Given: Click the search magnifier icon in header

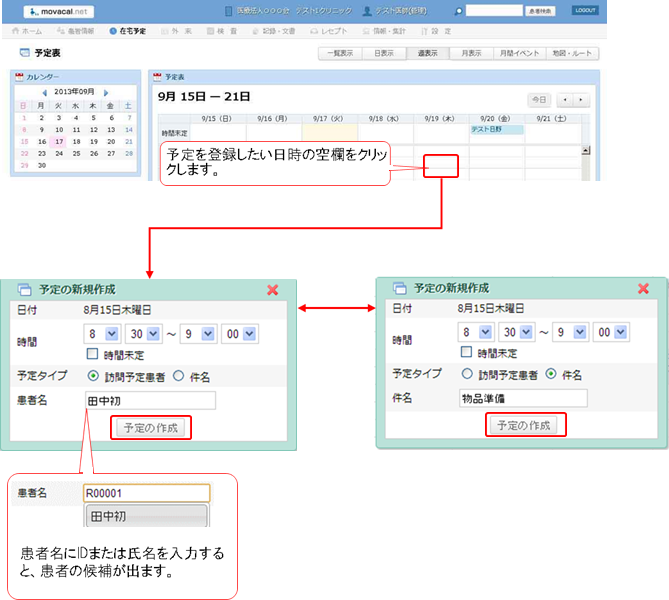Looking at the screenshot, I should coord(459,11).
